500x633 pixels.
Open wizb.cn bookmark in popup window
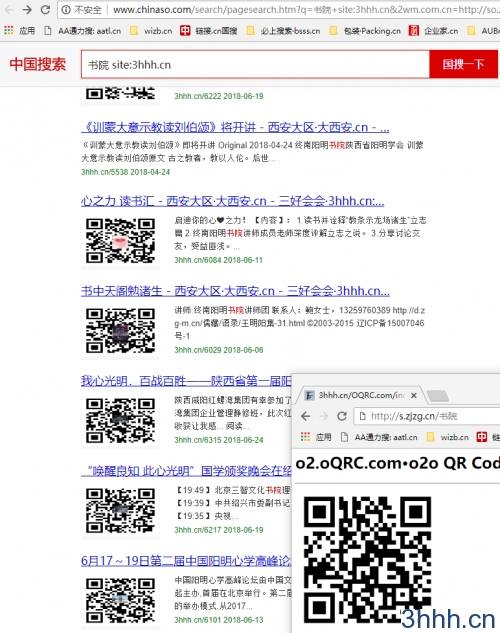click(x=448, y=437)
